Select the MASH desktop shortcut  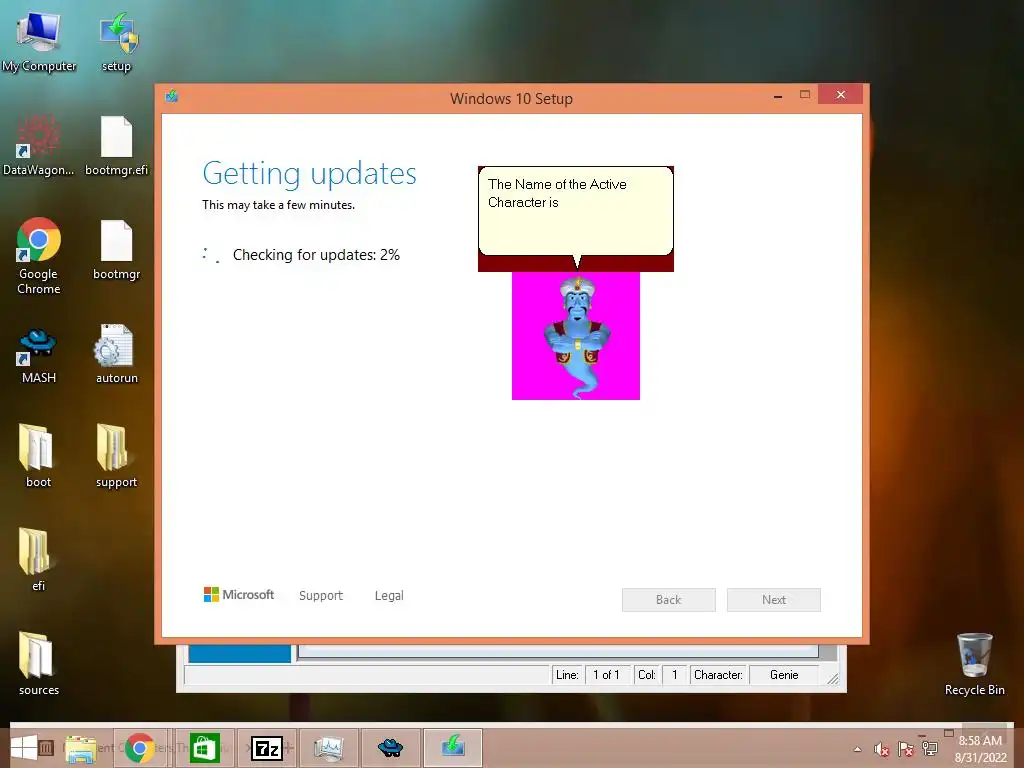pyautogui.click(x=39, y=355)
